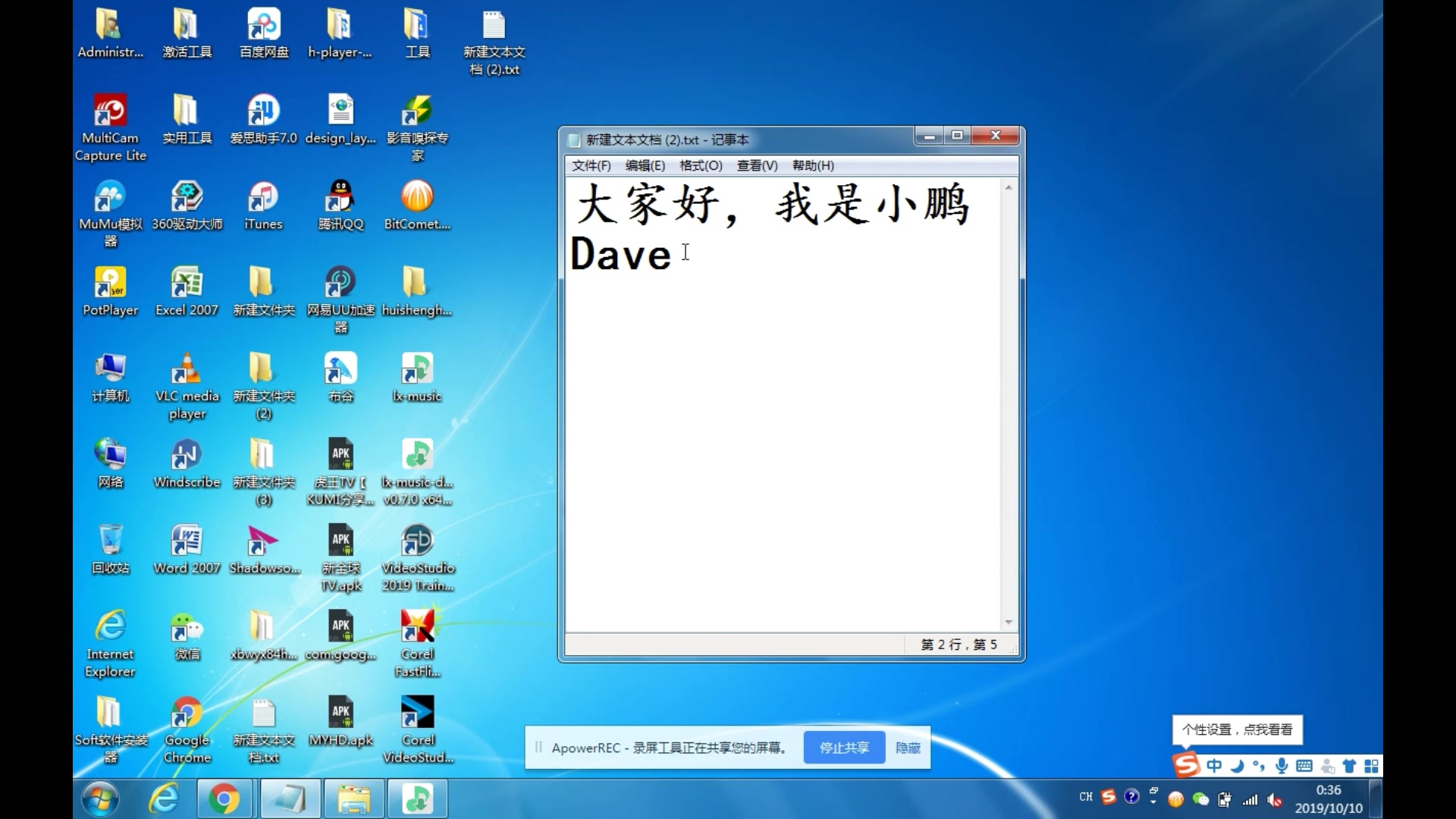This screenshot has height=819, width=1456.
Task: Click the muted volume tray icon
Action: pos(1275,799)
